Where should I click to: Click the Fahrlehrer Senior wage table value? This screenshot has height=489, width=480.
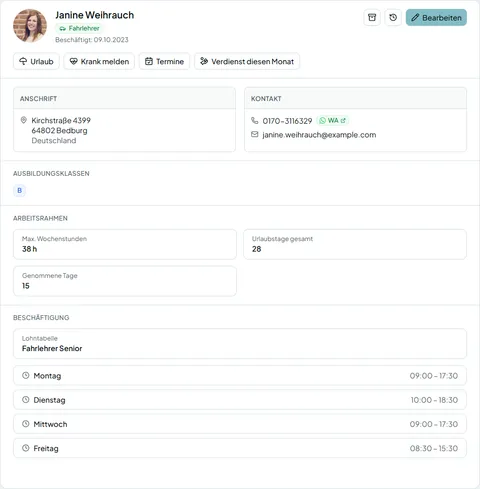click(52, 348)
